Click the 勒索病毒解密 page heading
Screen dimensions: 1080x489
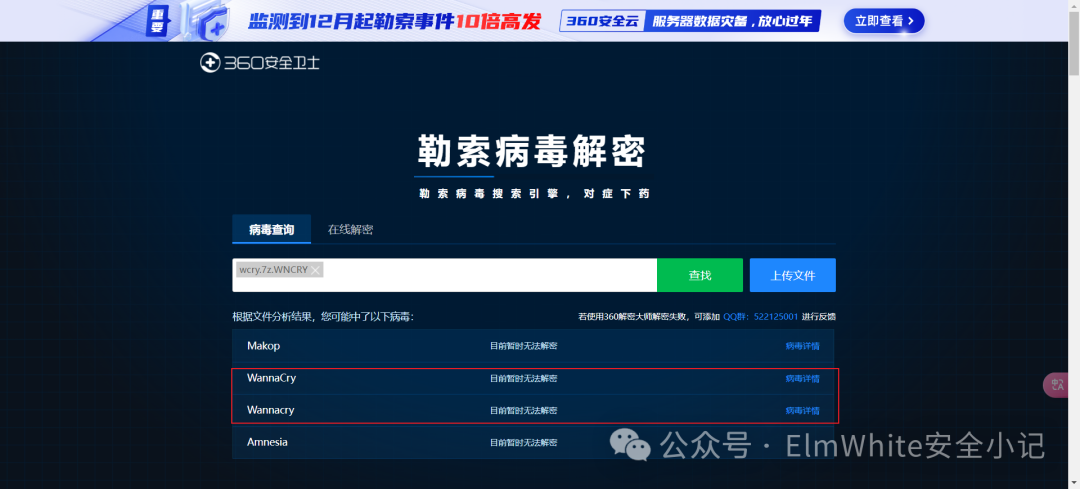532,150
